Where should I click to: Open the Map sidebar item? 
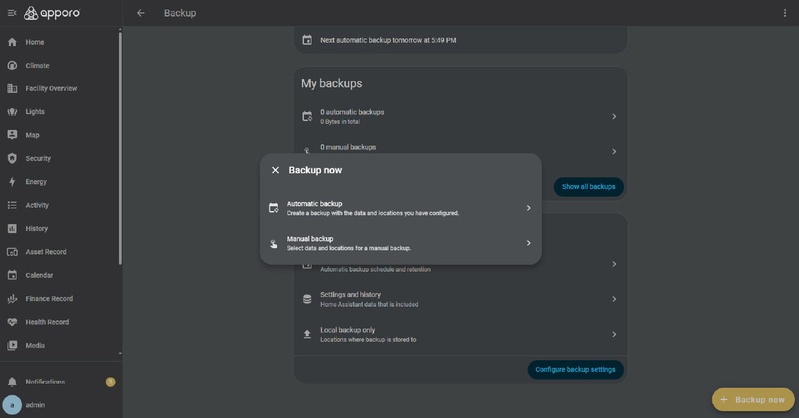pyautogui.click(x=60, y=135)
